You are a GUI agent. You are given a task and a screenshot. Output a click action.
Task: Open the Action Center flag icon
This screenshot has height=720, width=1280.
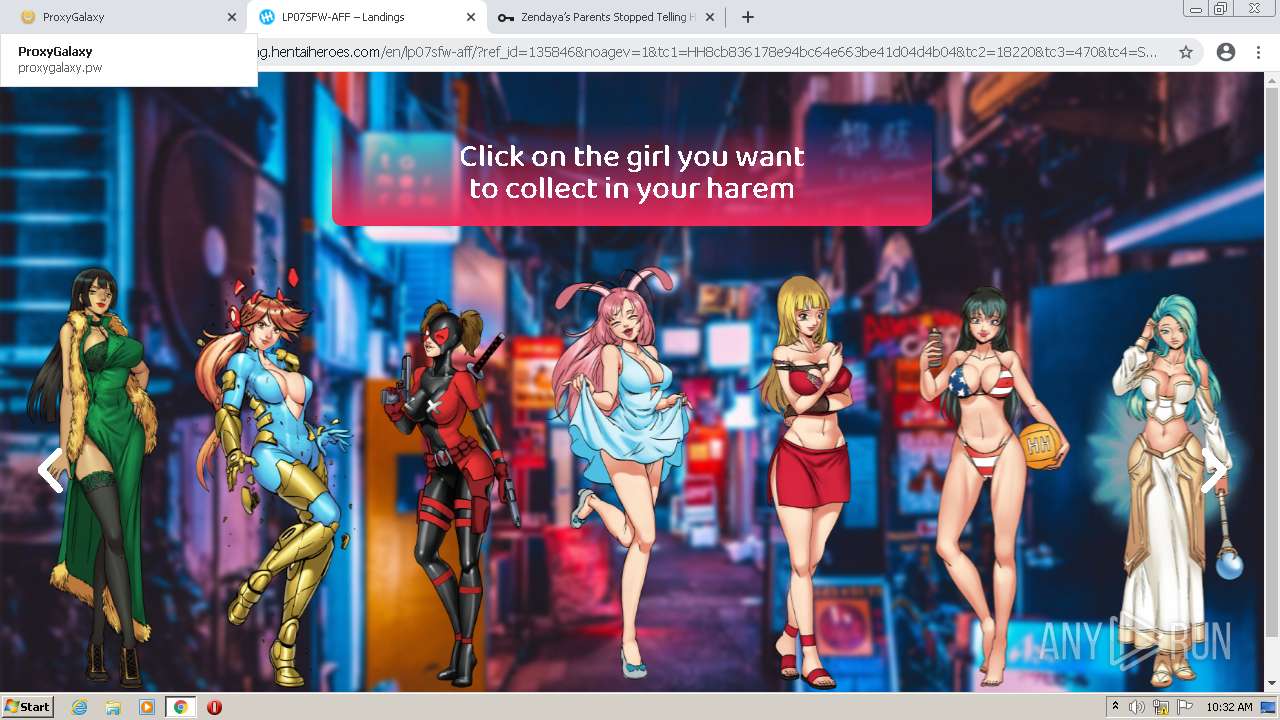pyautogui.click(x=1185, y=707)
